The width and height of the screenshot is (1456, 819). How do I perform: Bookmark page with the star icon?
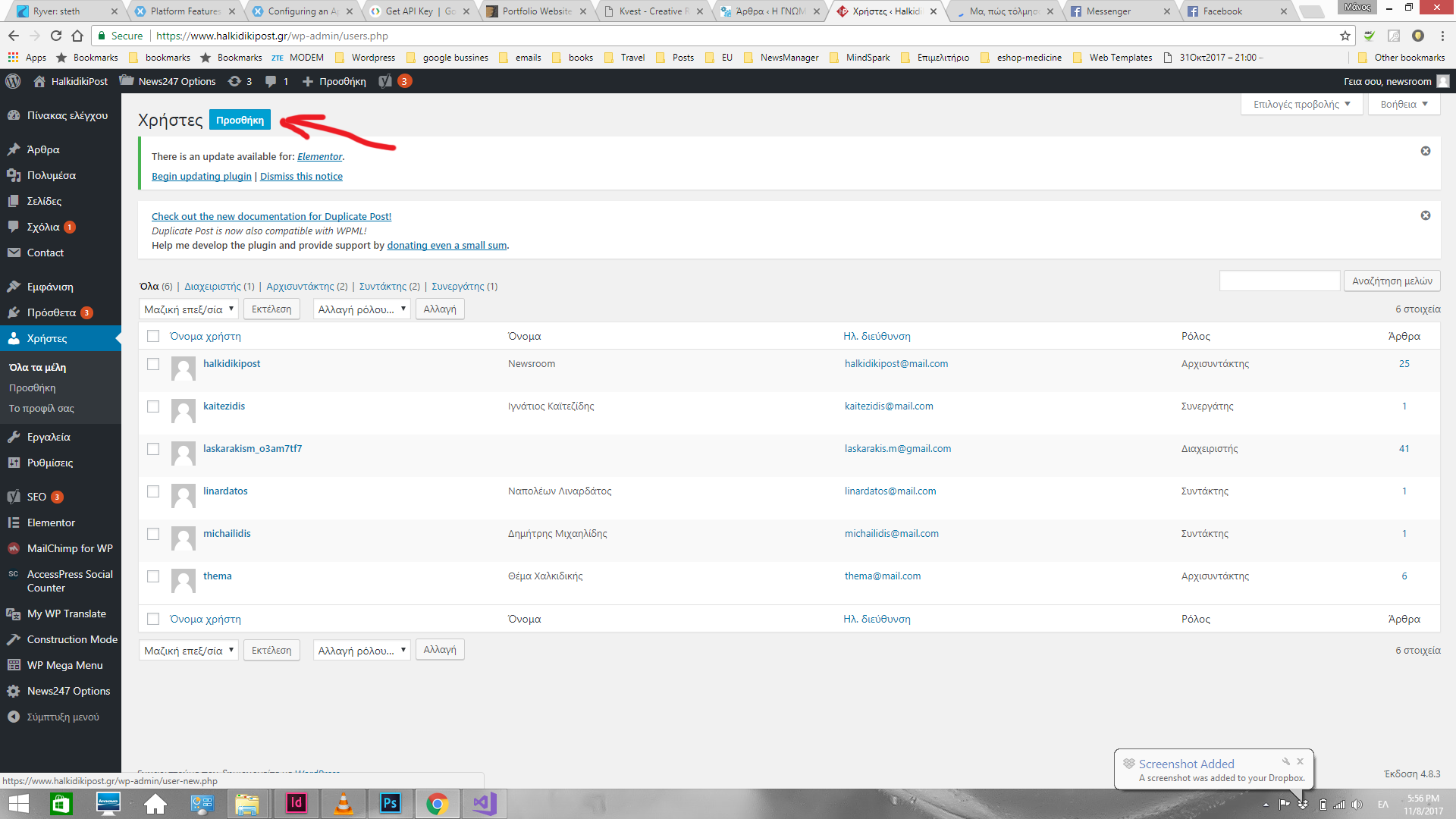(x=1345, y=36)
